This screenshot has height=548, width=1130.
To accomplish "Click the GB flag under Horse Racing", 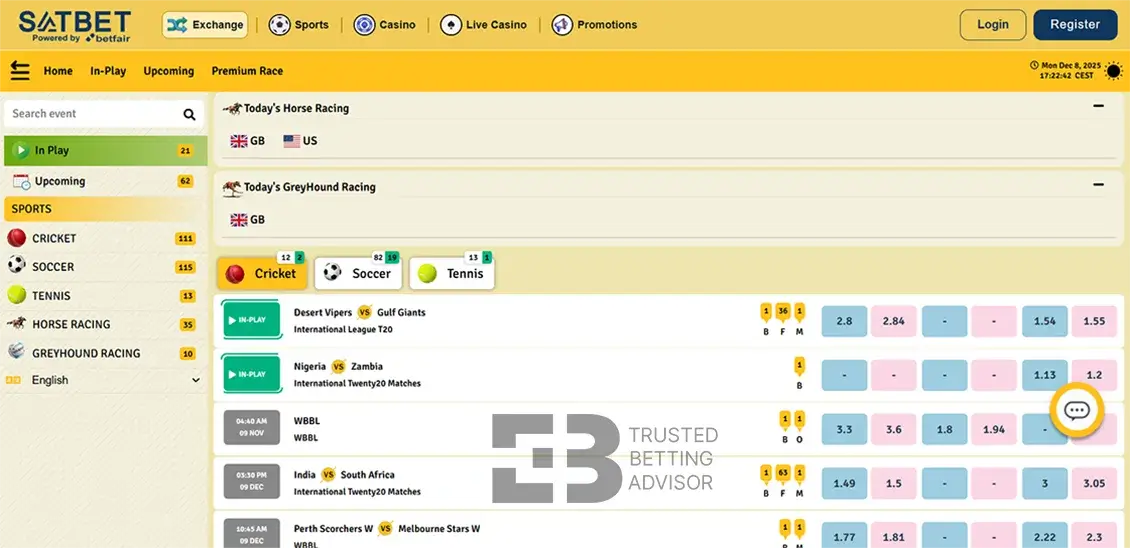I will click(239, 141).
